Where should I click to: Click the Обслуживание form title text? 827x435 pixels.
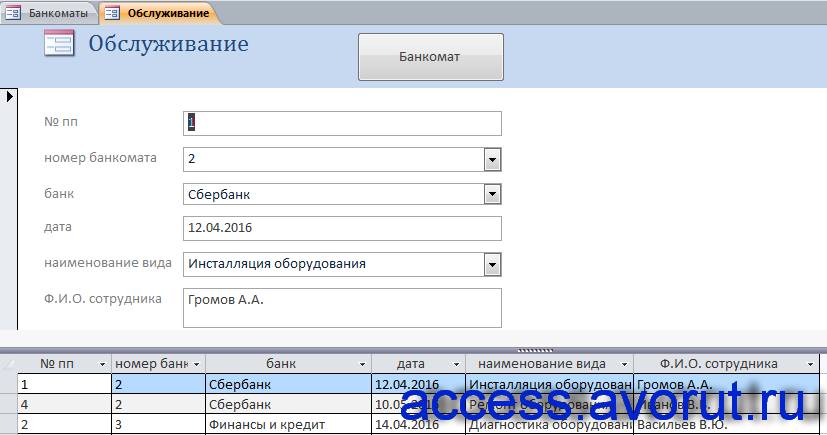click(x=168, y=44)
